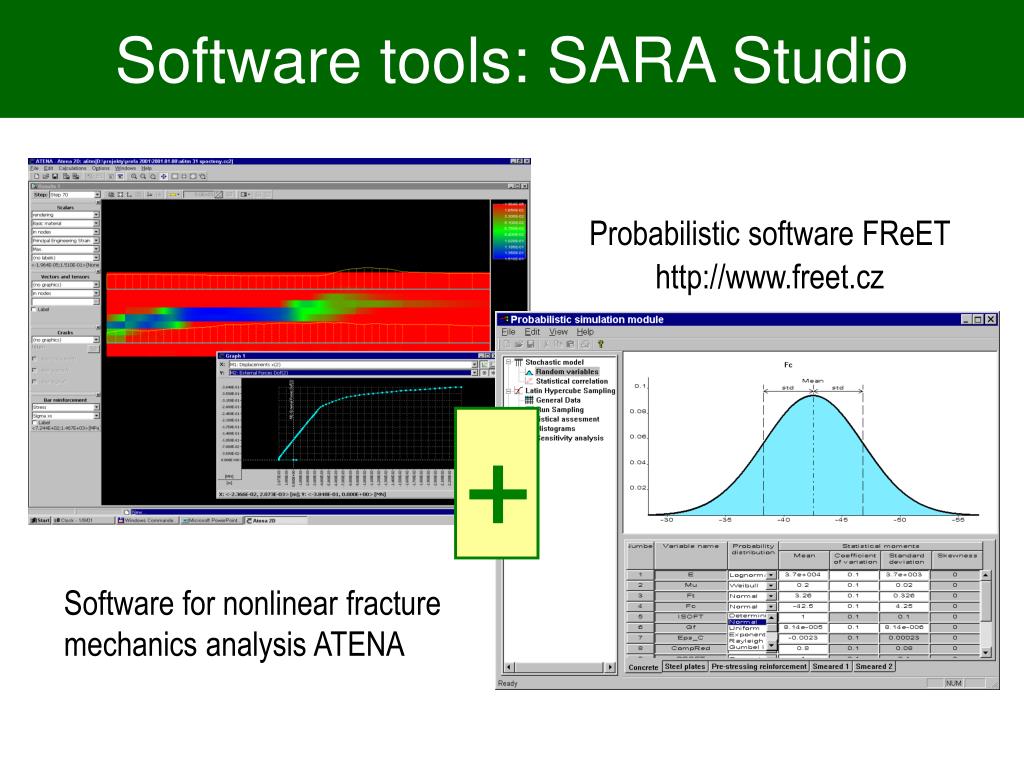Toggle the Label checkbox under Bar reinforcement
This screenshot has width=1024, height=768.
coord(34,423)
